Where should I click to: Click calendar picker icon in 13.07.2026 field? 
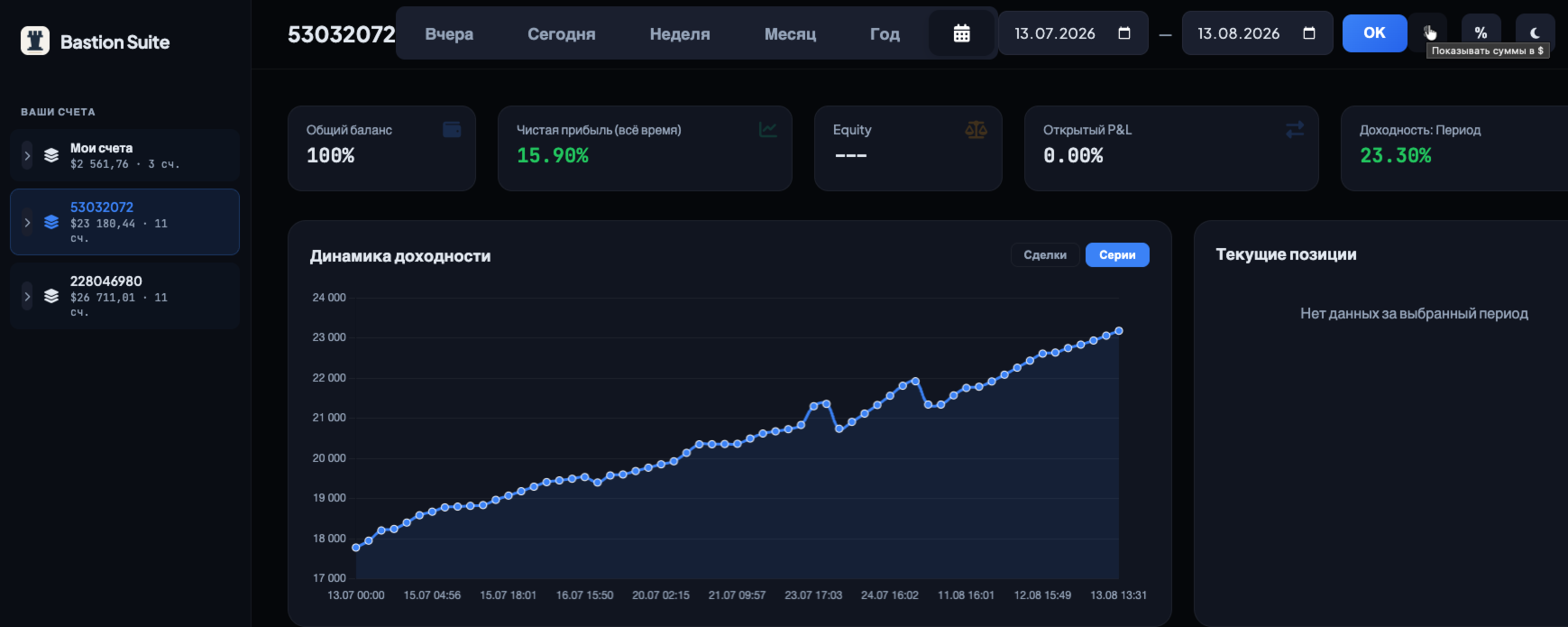click(x=1124, y=33)
